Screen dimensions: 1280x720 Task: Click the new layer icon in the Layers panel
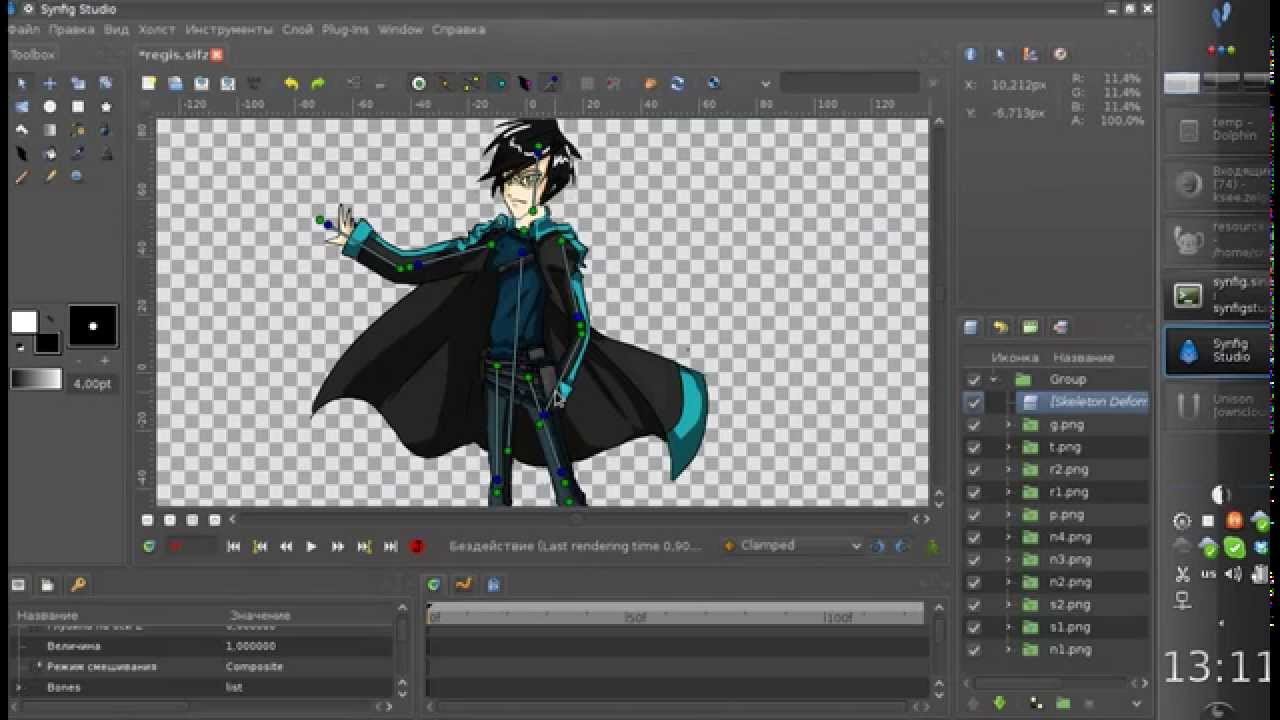click(x=970, y=327)
